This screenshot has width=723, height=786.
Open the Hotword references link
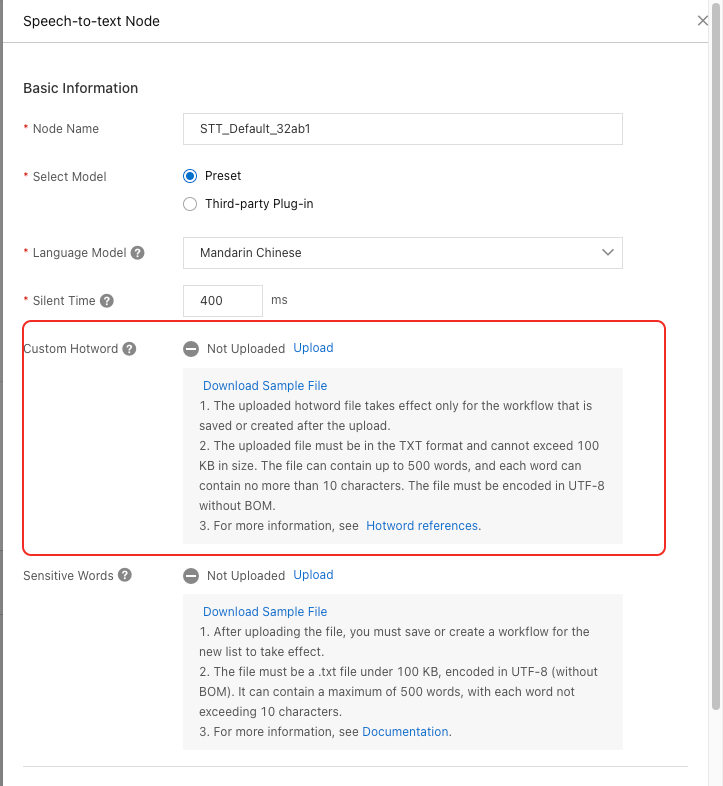(423, 526)
